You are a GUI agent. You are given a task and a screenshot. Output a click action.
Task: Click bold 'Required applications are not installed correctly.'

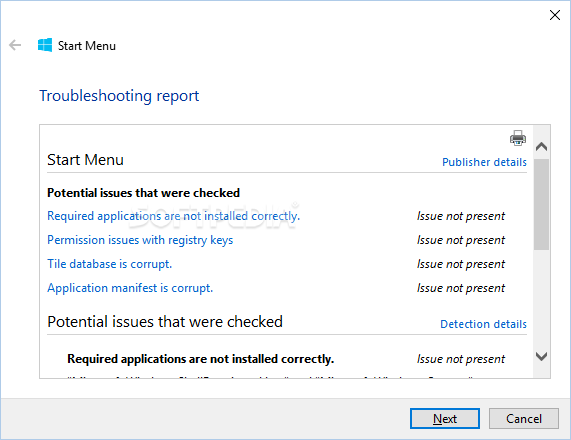pyautogui.click(x=201, y=359)
